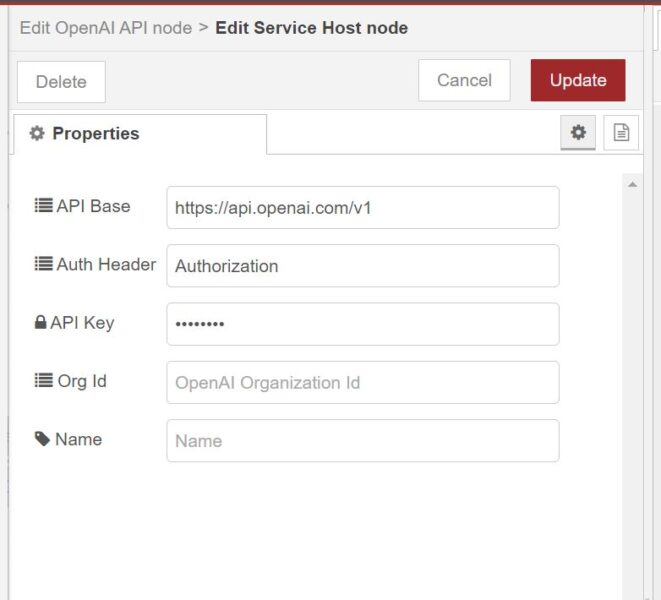Delete the Service Host config node

point(61,82)
